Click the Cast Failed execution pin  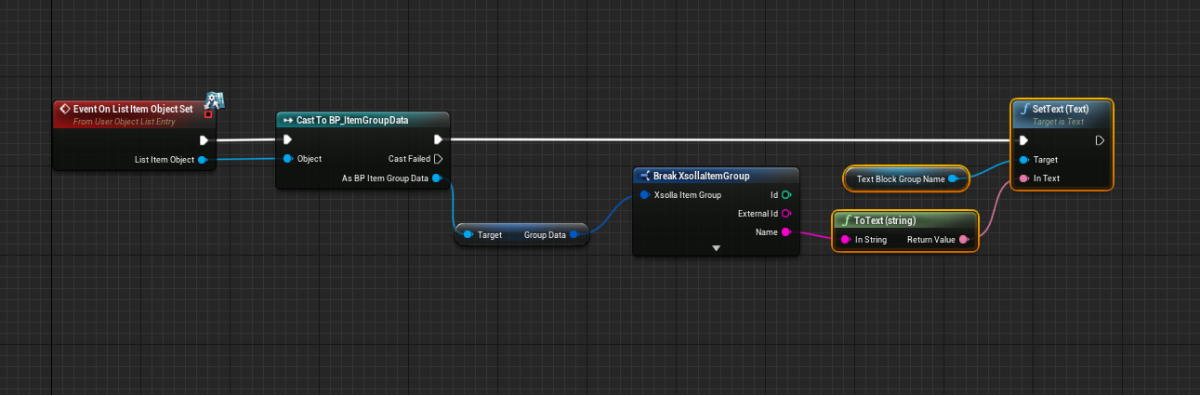pos(438,158)
